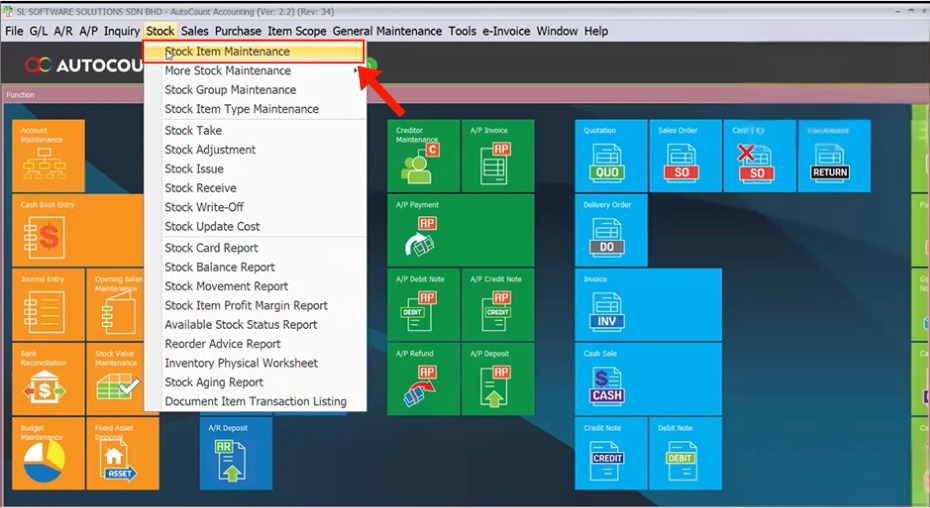Open the Opening Balance Maintenance tile
This screenshot has width=930, height=508.
point(116,305)
